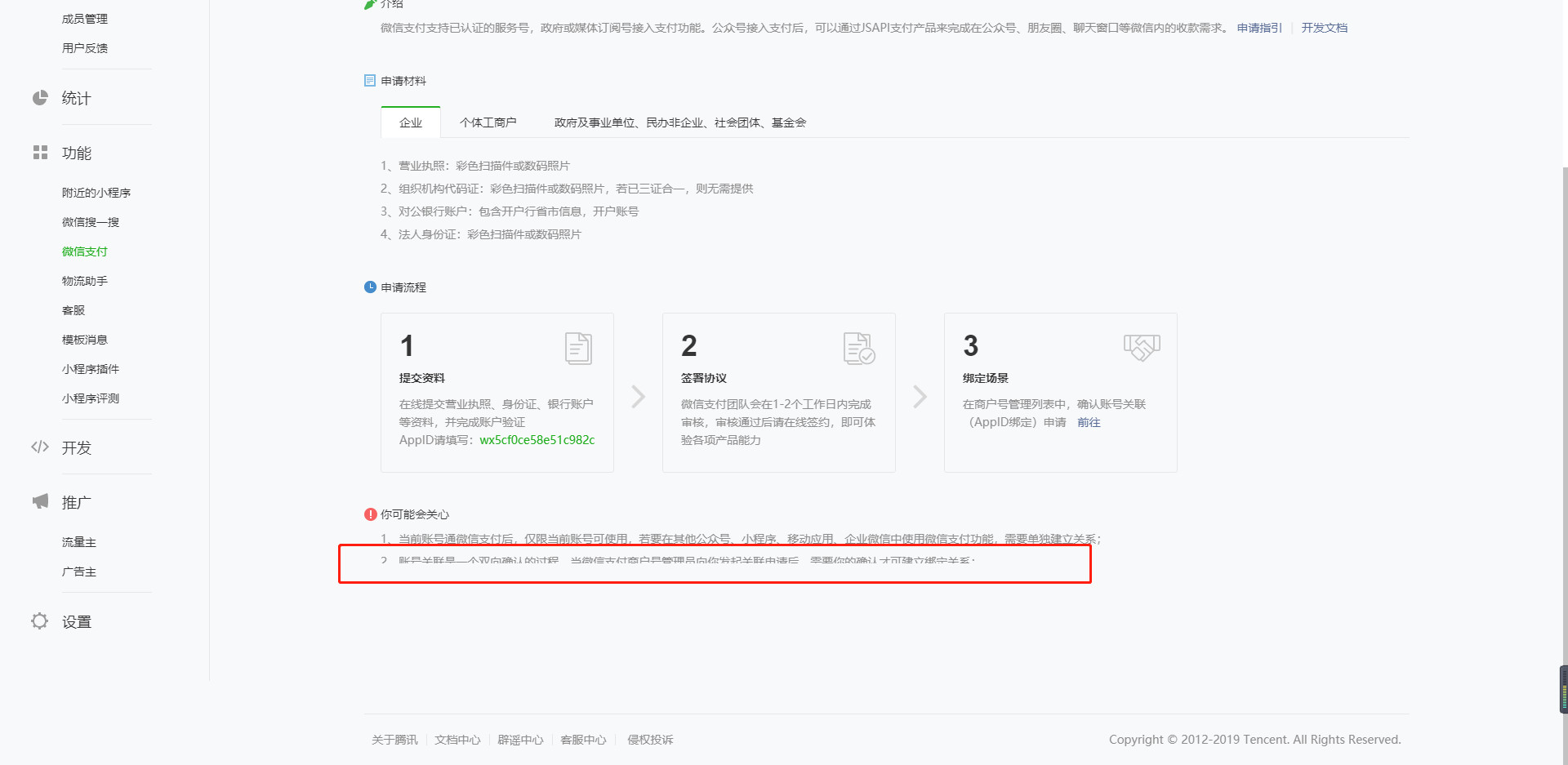
Task: Click the 开发 code brackets icon
Action: [40, 447]
